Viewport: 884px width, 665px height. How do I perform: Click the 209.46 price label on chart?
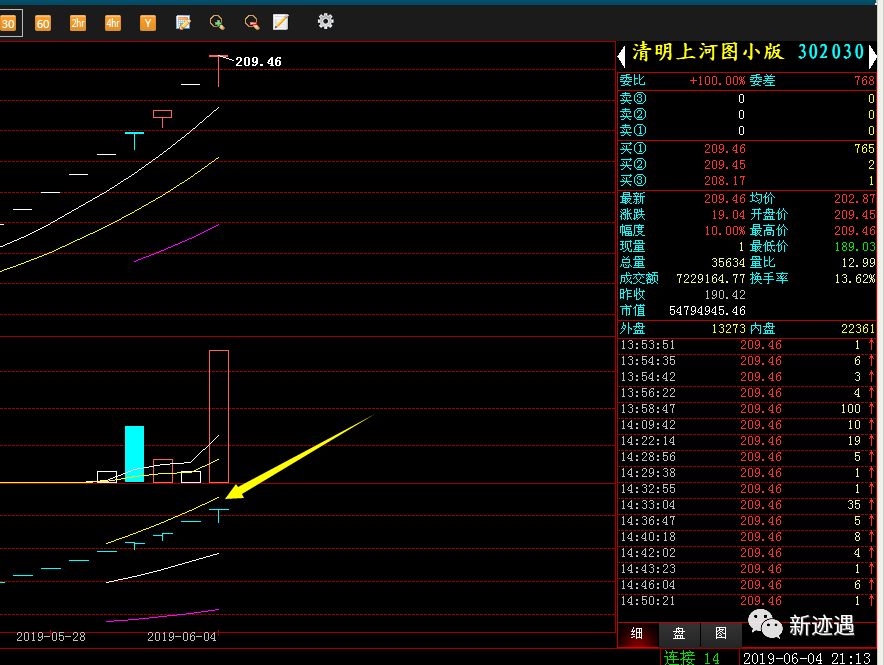pyautogui.click(x=258, y=61)
